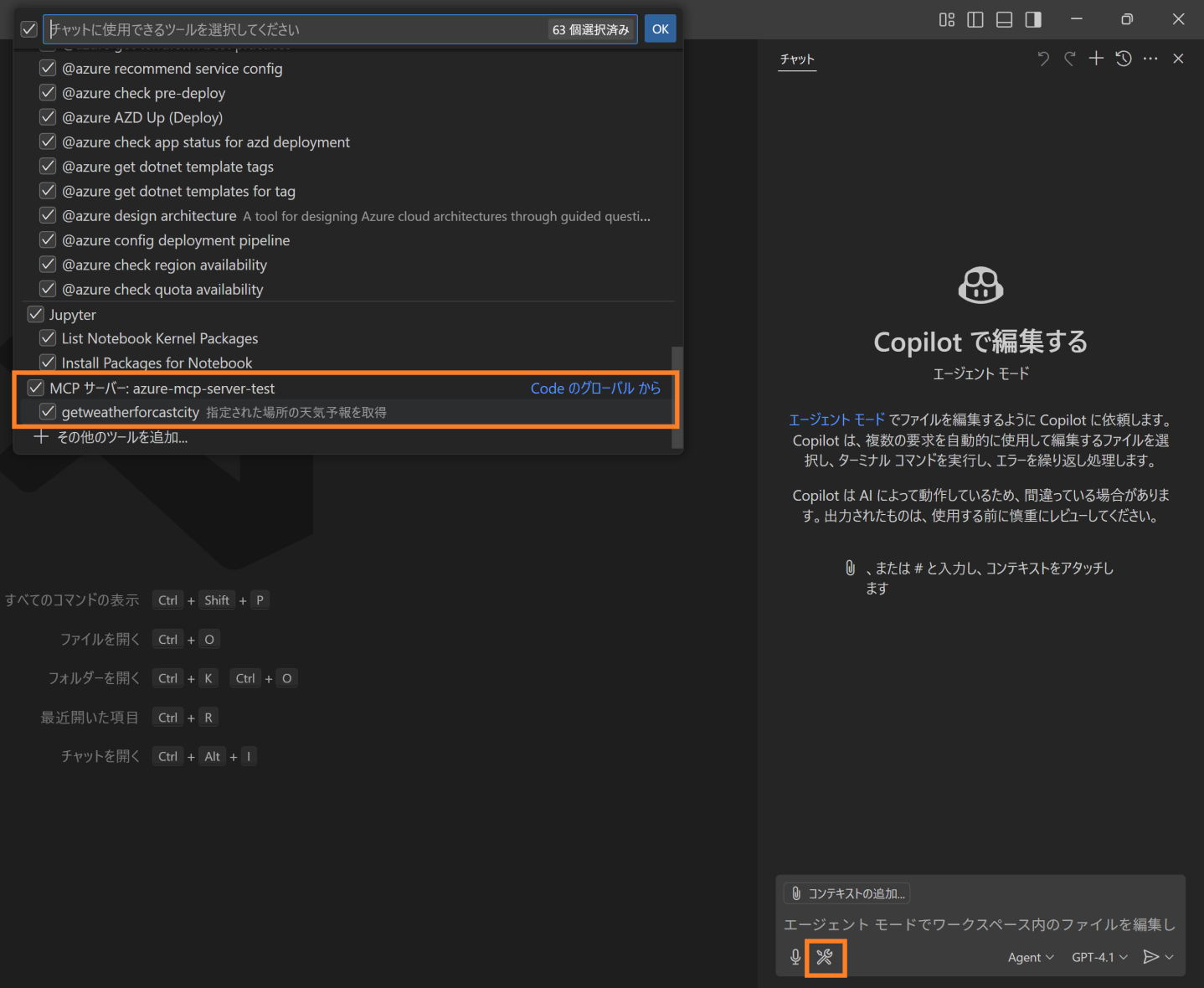
Task: Uncheck @azure design architecture tool
Action: click(x=48, y=215)
